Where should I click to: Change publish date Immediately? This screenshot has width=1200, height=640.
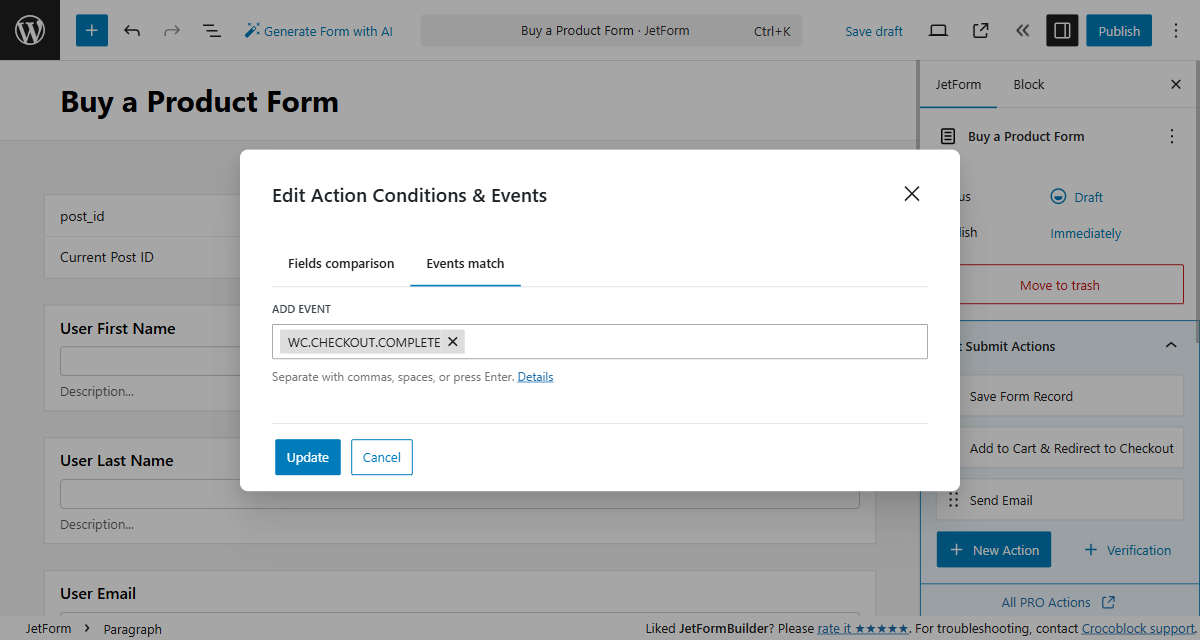pos(1085,233)
